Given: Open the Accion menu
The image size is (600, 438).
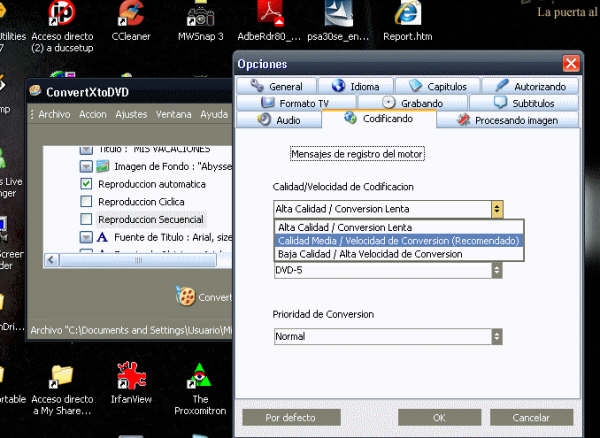Looking at the screenshot, I should click(93, 114).
